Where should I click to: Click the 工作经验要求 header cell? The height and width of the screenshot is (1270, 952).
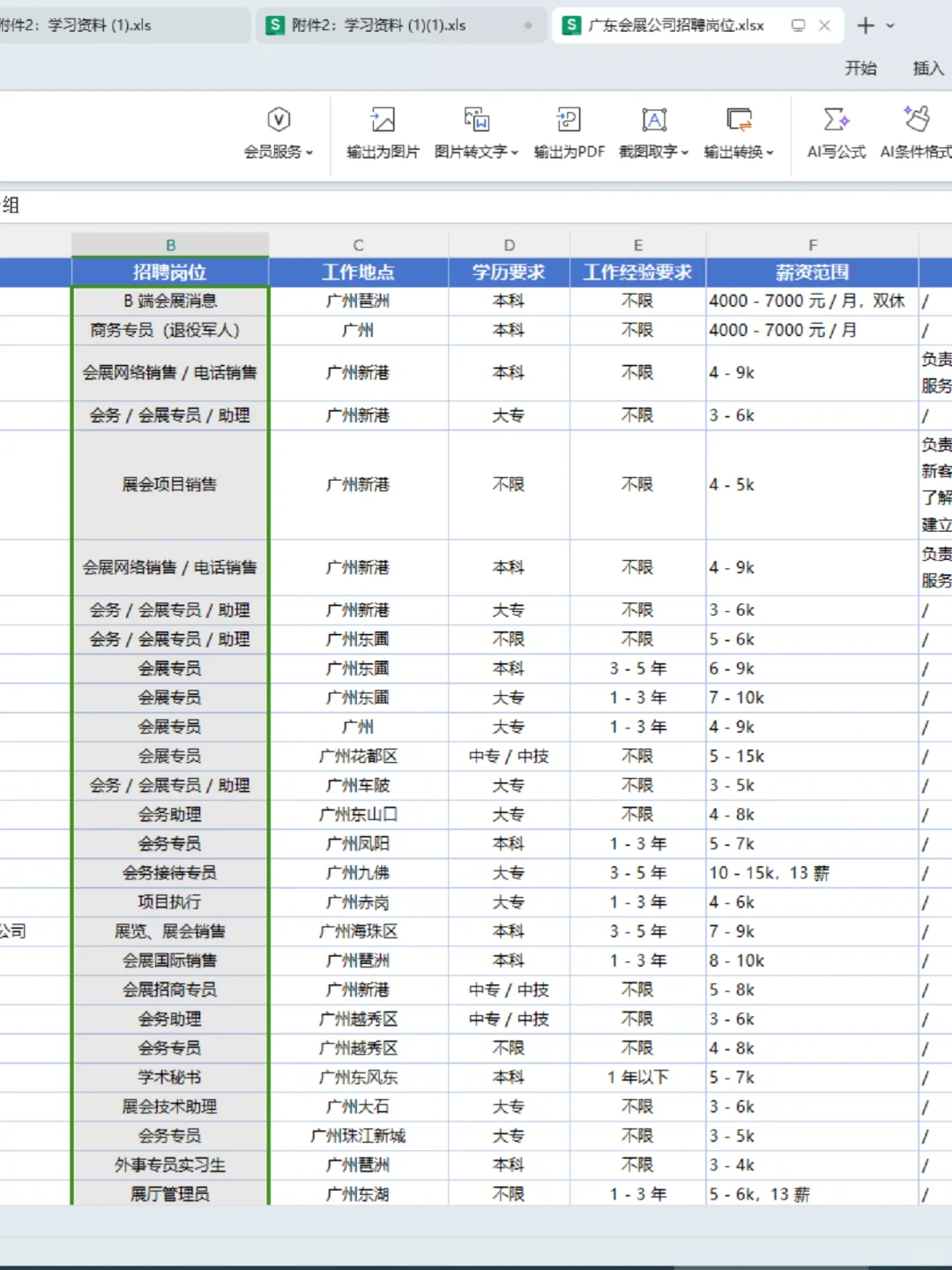638,273
